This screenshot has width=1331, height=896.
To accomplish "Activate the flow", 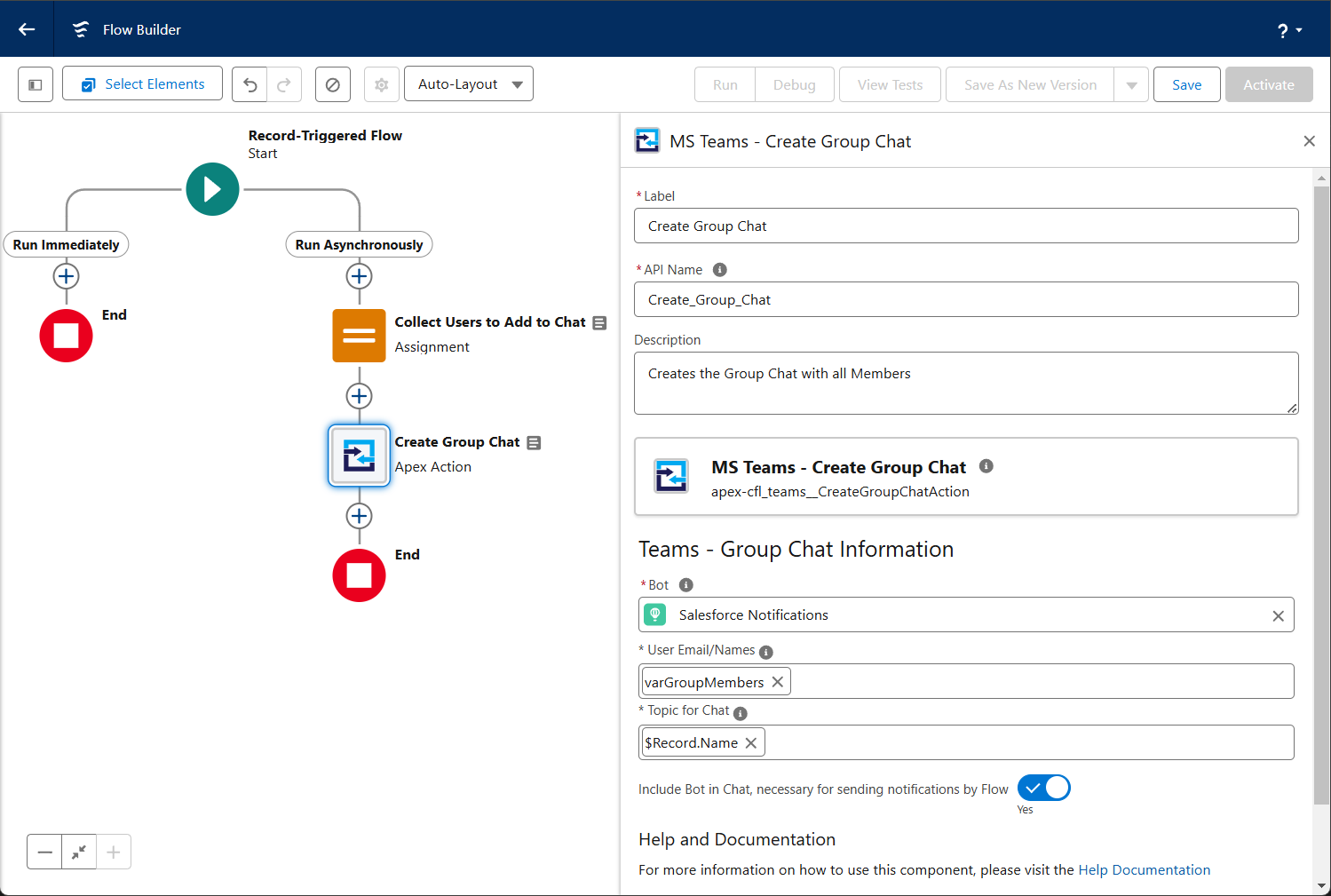I will (1269, 84).
